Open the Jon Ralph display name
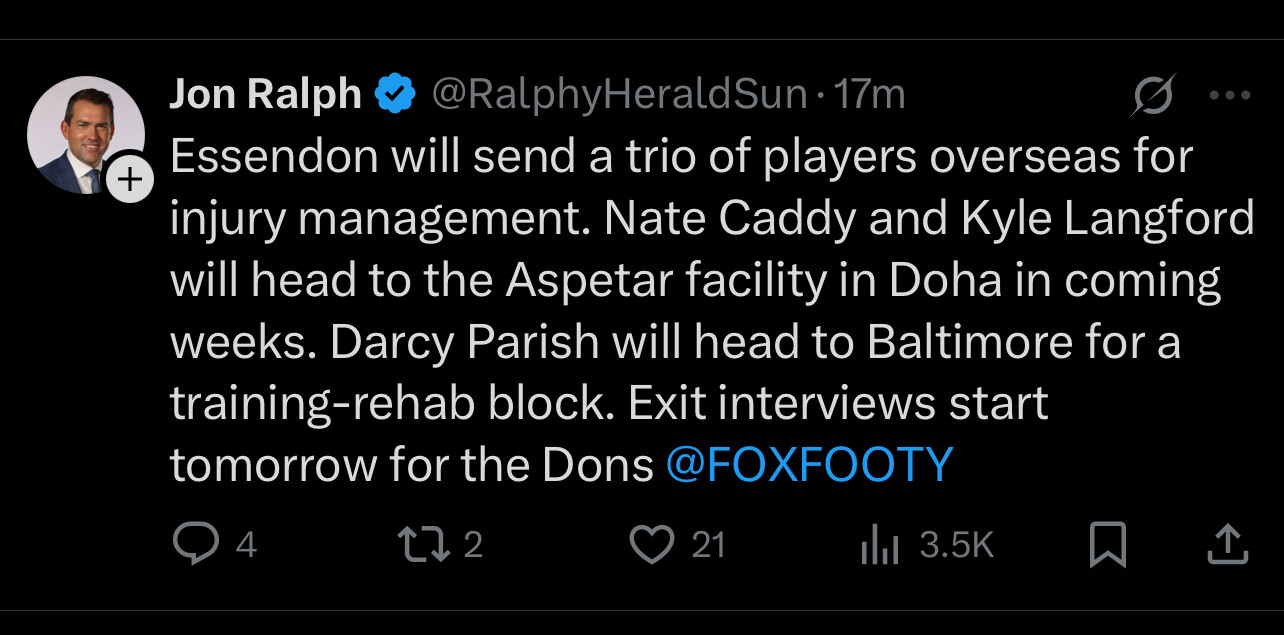 [265, 95]
